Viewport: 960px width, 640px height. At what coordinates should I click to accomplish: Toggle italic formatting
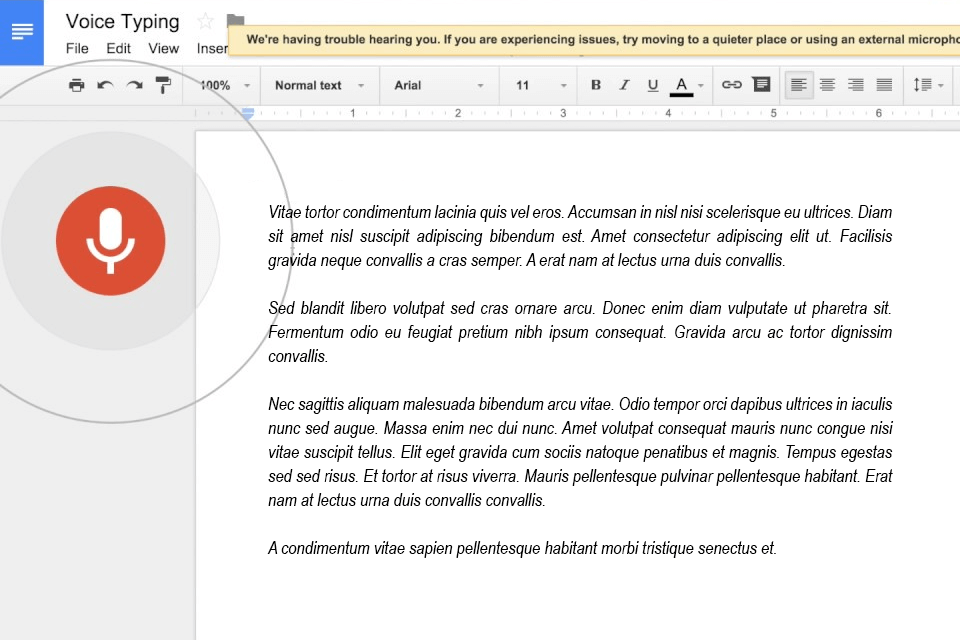pos(624,85)
